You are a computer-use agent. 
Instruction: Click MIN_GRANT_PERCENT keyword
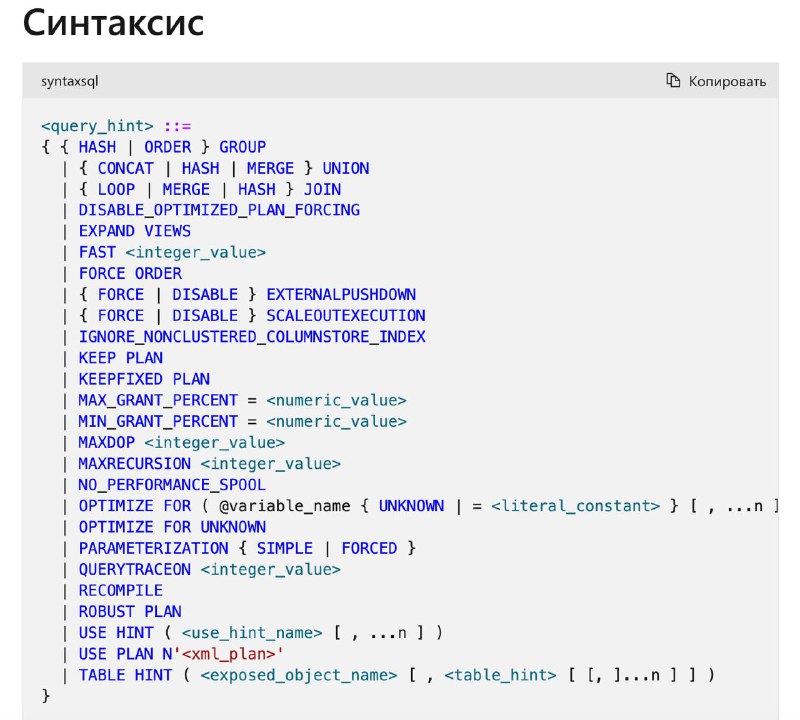click(158, 421)
